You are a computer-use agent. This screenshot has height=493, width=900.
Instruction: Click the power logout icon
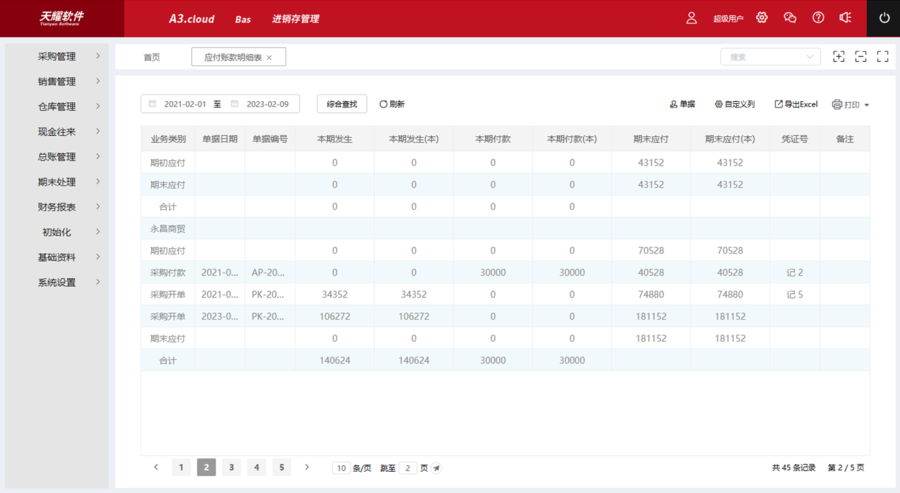click(x=883, y=18)
